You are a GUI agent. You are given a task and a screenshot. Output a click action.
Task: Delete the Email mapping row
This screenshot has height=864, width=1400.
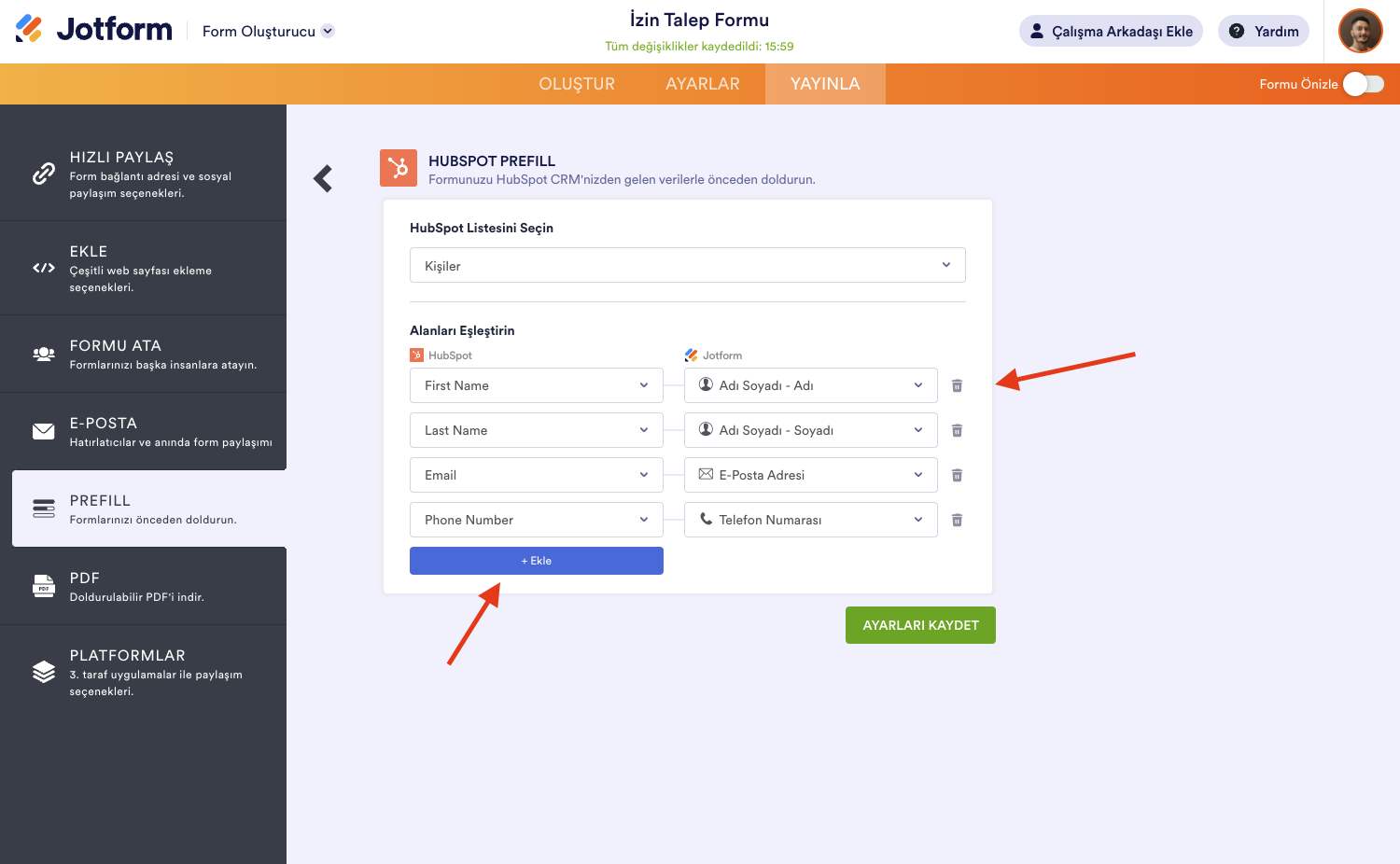(957, 475)
